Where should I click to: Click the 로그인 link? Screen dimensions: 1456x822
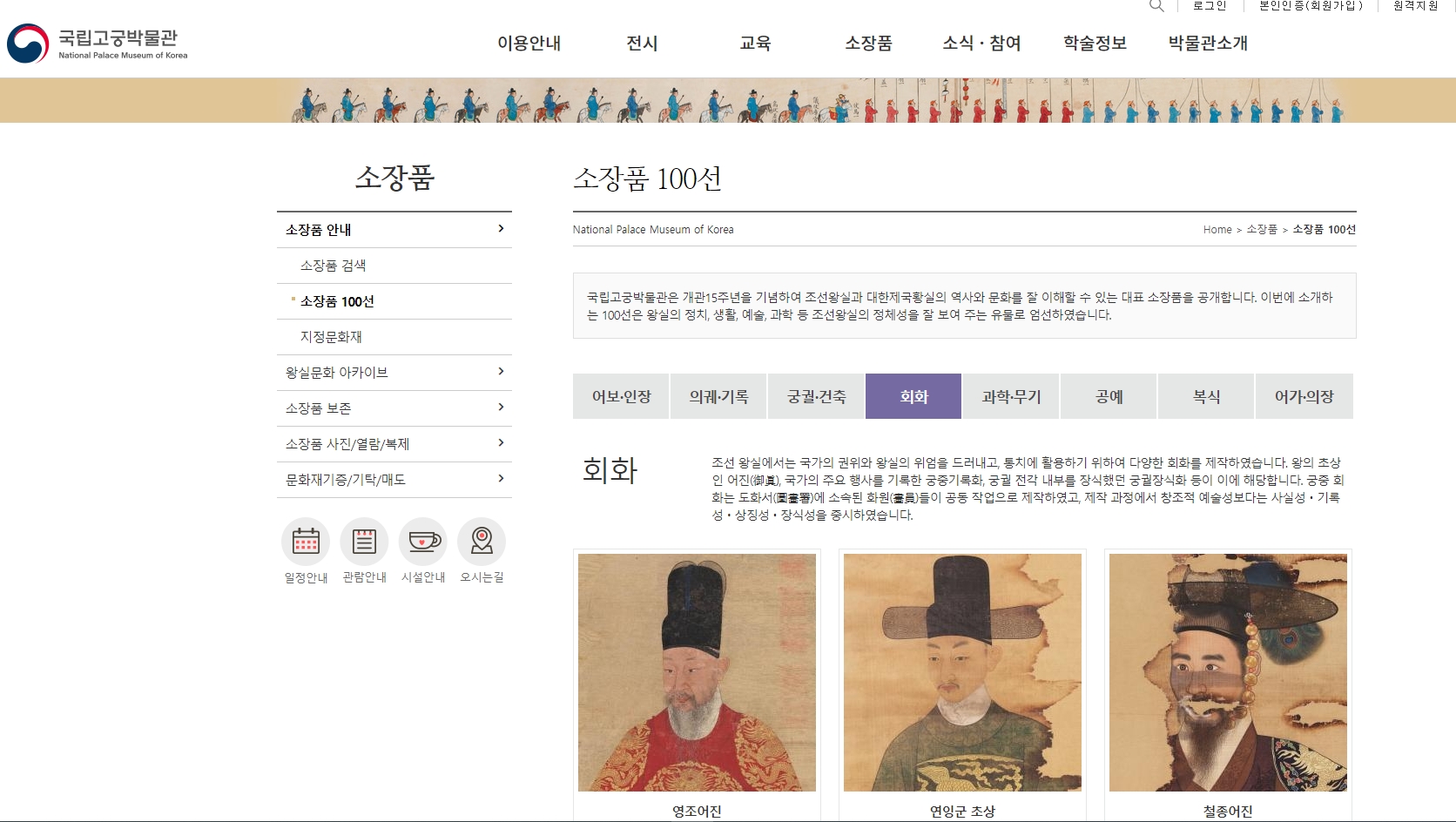click(1210, 5)
